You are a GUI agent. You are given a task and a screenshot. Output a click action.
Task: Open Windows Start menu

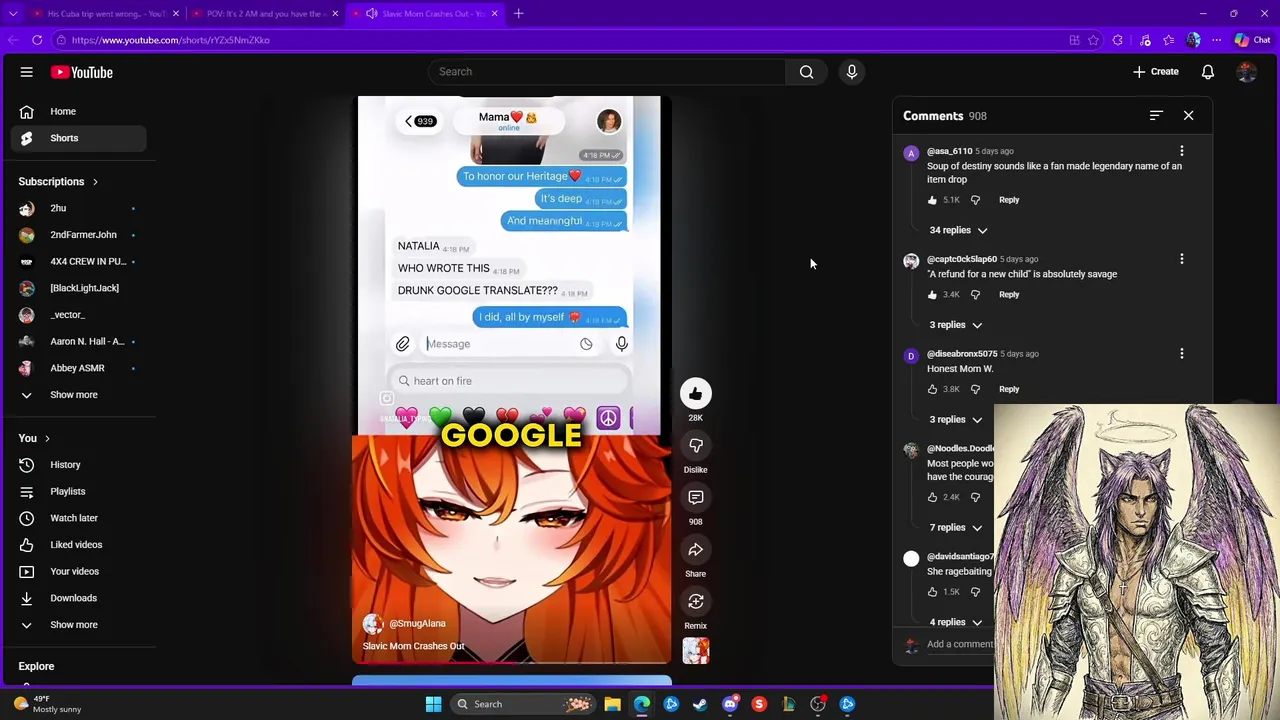[x=433, y=704]
